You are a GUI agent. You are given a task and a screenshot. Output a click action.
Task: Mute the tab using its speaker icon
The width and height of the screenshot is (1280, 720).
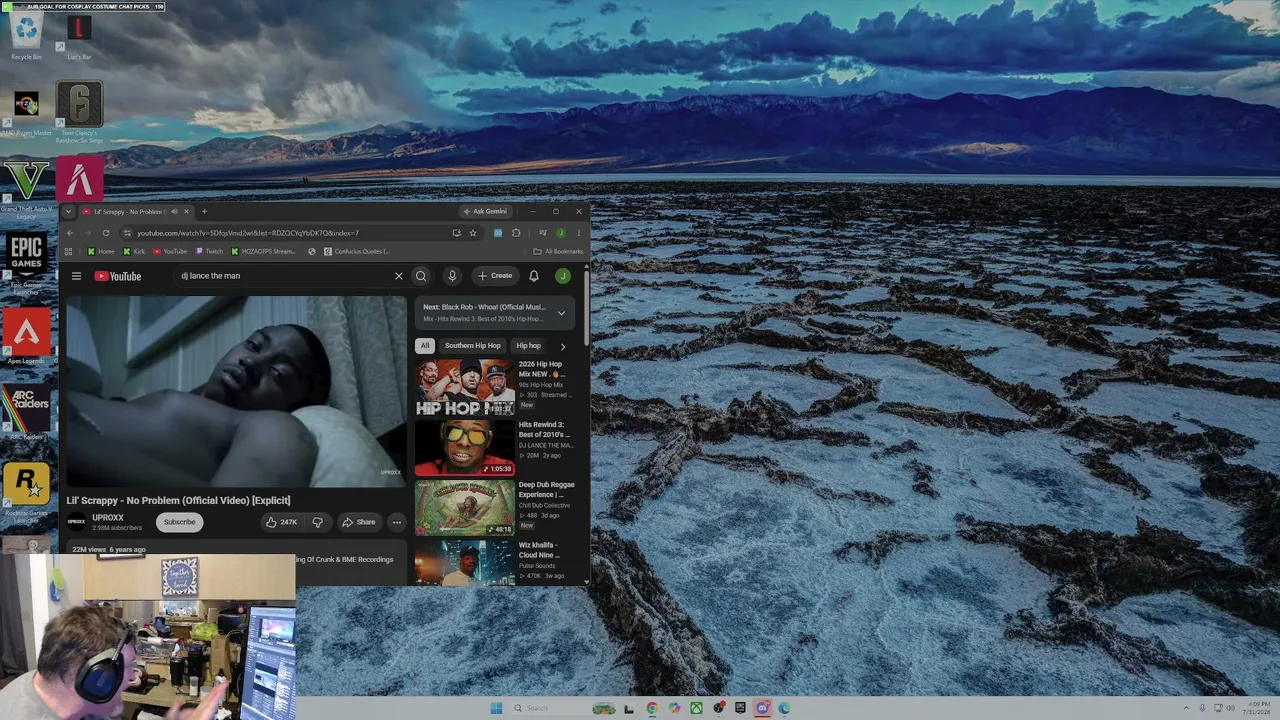[174, 211]
